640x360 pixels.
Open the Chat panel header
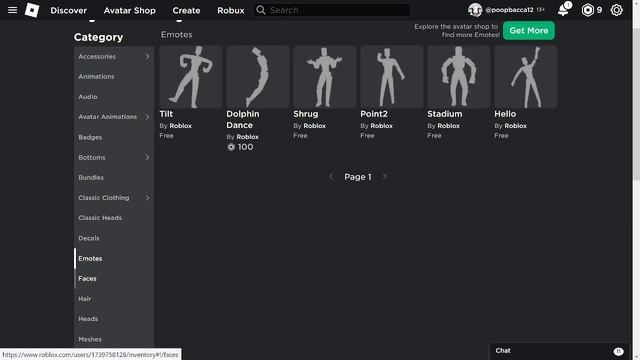[560, 351]
